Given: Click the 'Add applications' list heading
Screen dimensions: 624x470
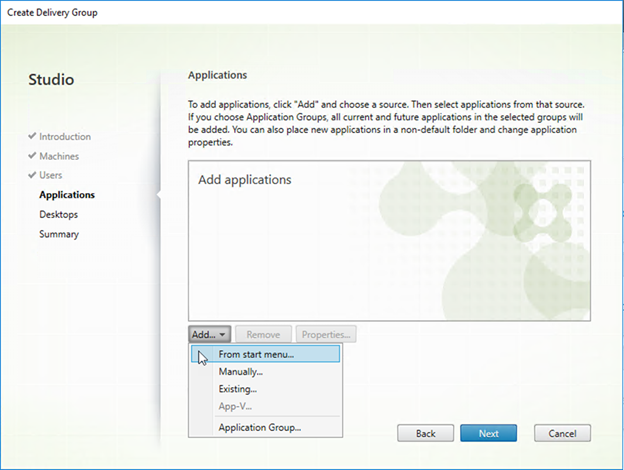Looking at the screenshot, I should click(x=245, y=180).
